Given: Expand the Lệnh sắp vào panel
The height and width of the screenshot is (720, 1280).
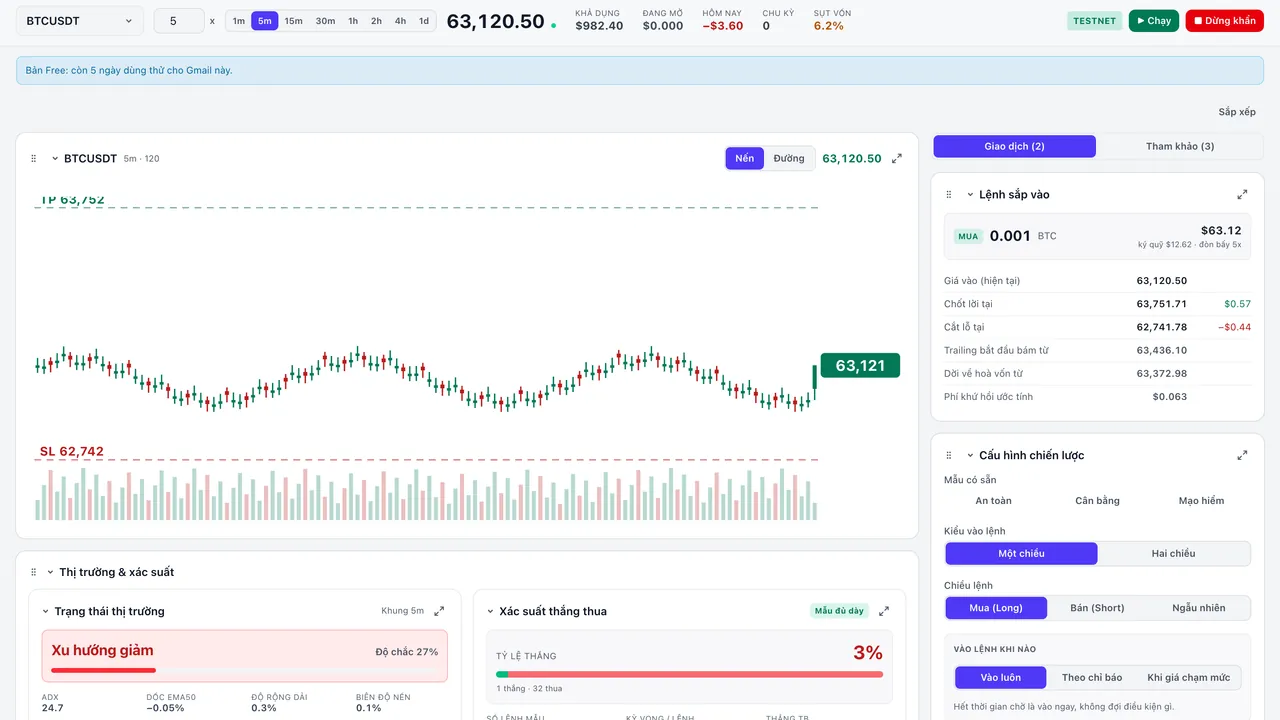Looking at the screenshot, I should (1242, 194).
